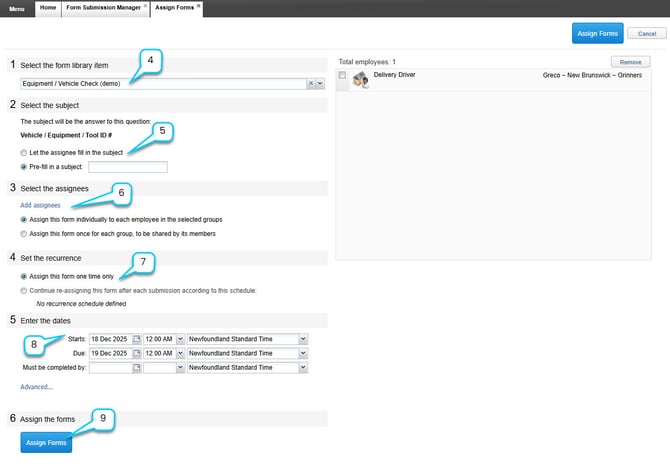This screenshot has height=474, width=670.
Task: Open the Menu tab
Action: click(x=17, y=8)
